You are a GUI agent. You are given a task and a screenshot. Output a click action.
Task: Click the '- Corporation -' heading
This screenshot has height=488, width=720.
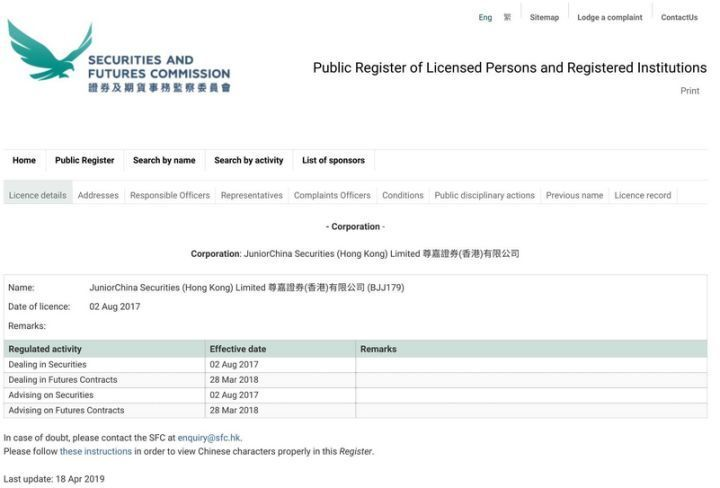tap(355, 226)
